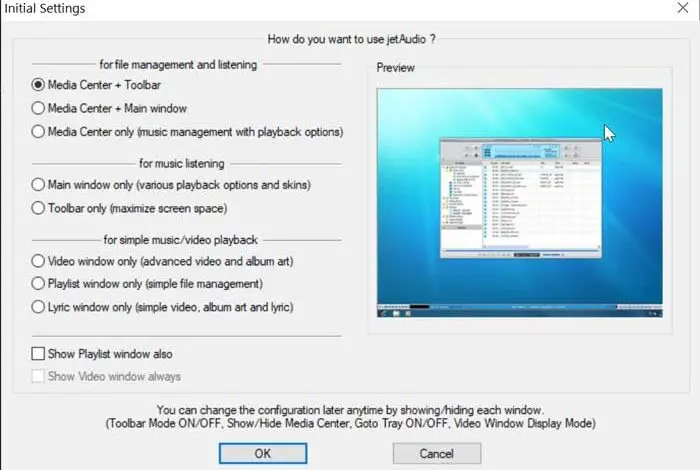
Task: Click the jetAudio preview image
Action: click(520, 203)
